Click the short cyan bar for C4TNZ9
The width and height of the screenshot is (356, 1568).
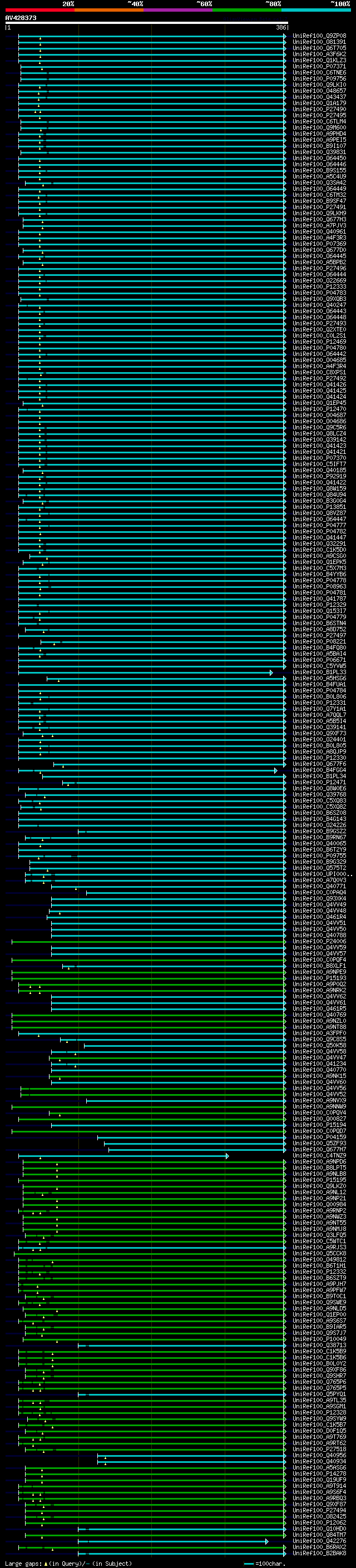(x=123, y=1156)
